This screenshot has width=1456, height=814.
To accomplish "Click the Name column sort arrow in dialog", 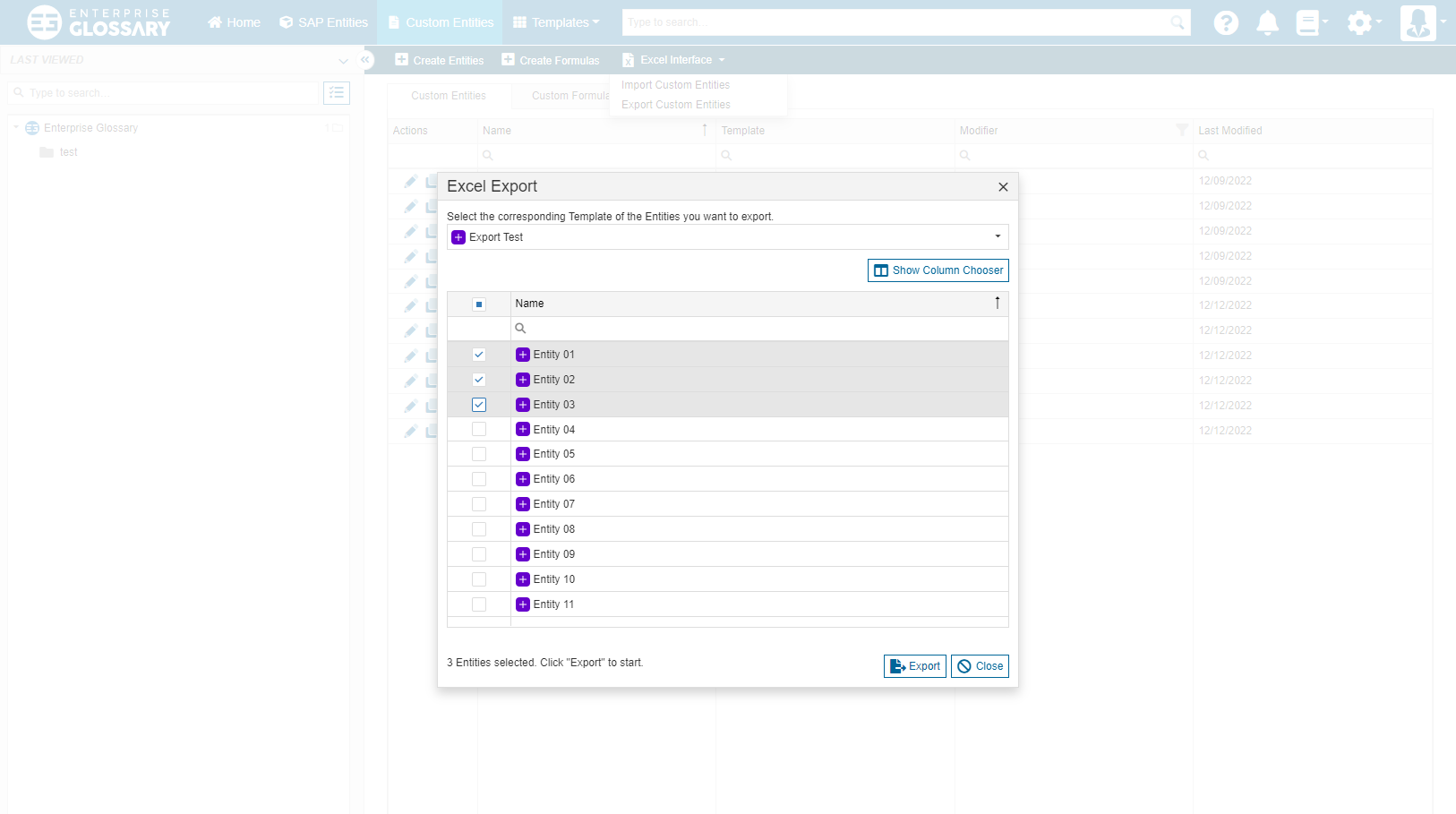I will point(997,304).
